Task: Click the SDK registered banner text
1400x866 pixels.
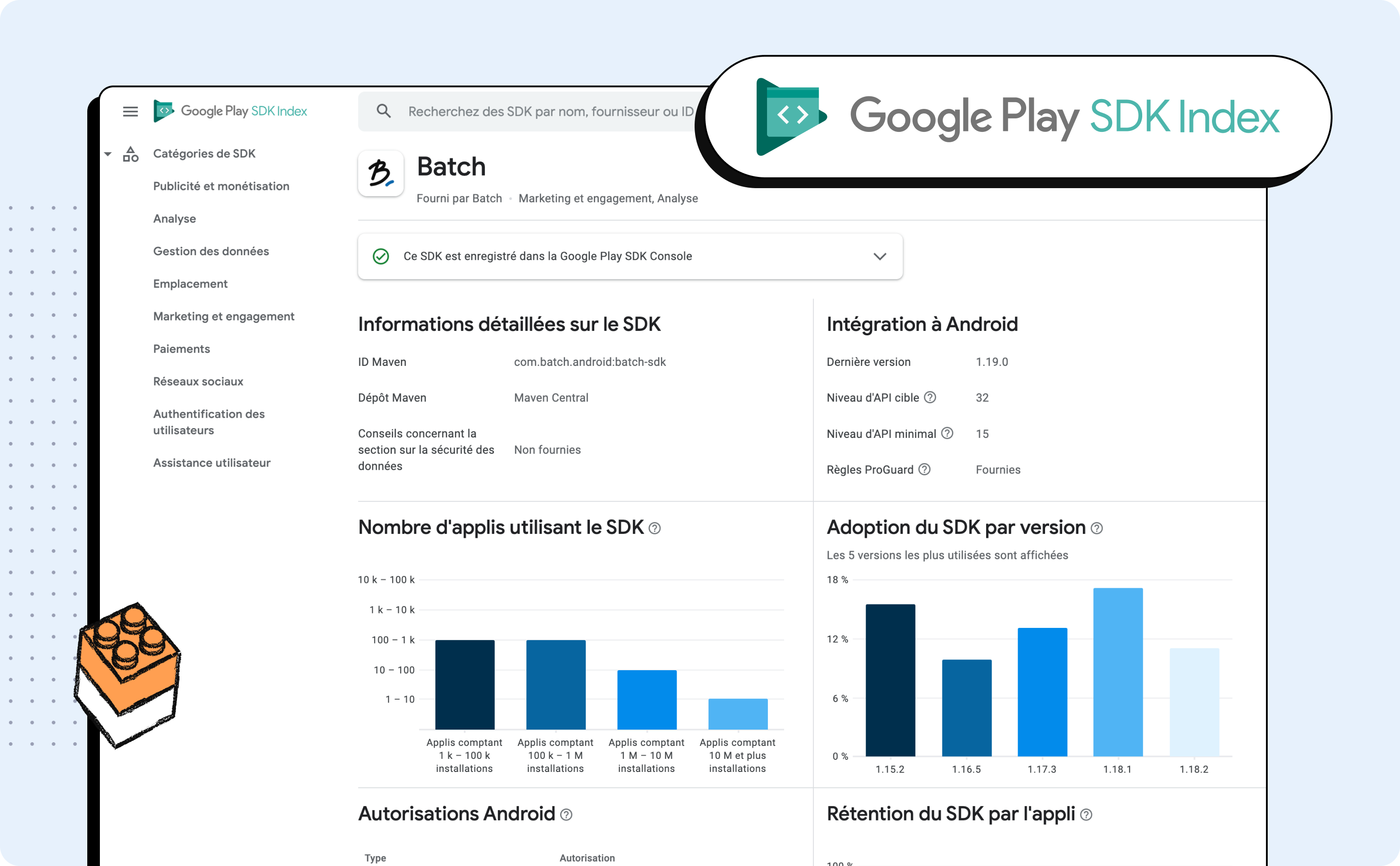Action: [x=548, y=256]
